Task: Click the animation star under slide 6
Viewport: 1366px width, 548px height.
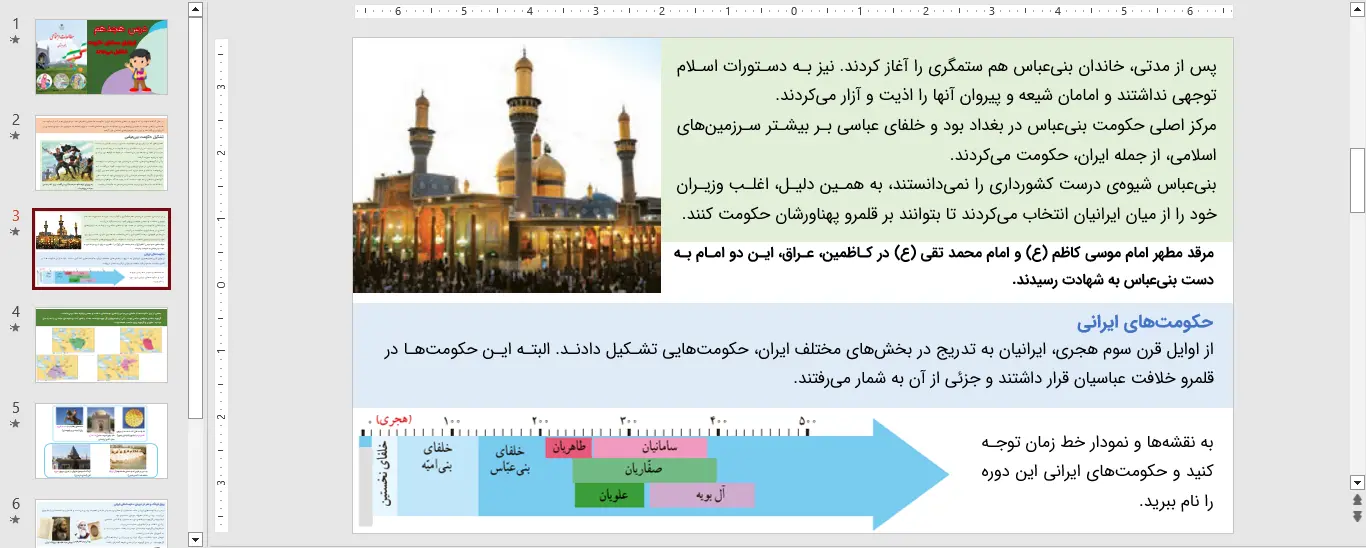Action: pyautogui.click(x=14, y=520)
